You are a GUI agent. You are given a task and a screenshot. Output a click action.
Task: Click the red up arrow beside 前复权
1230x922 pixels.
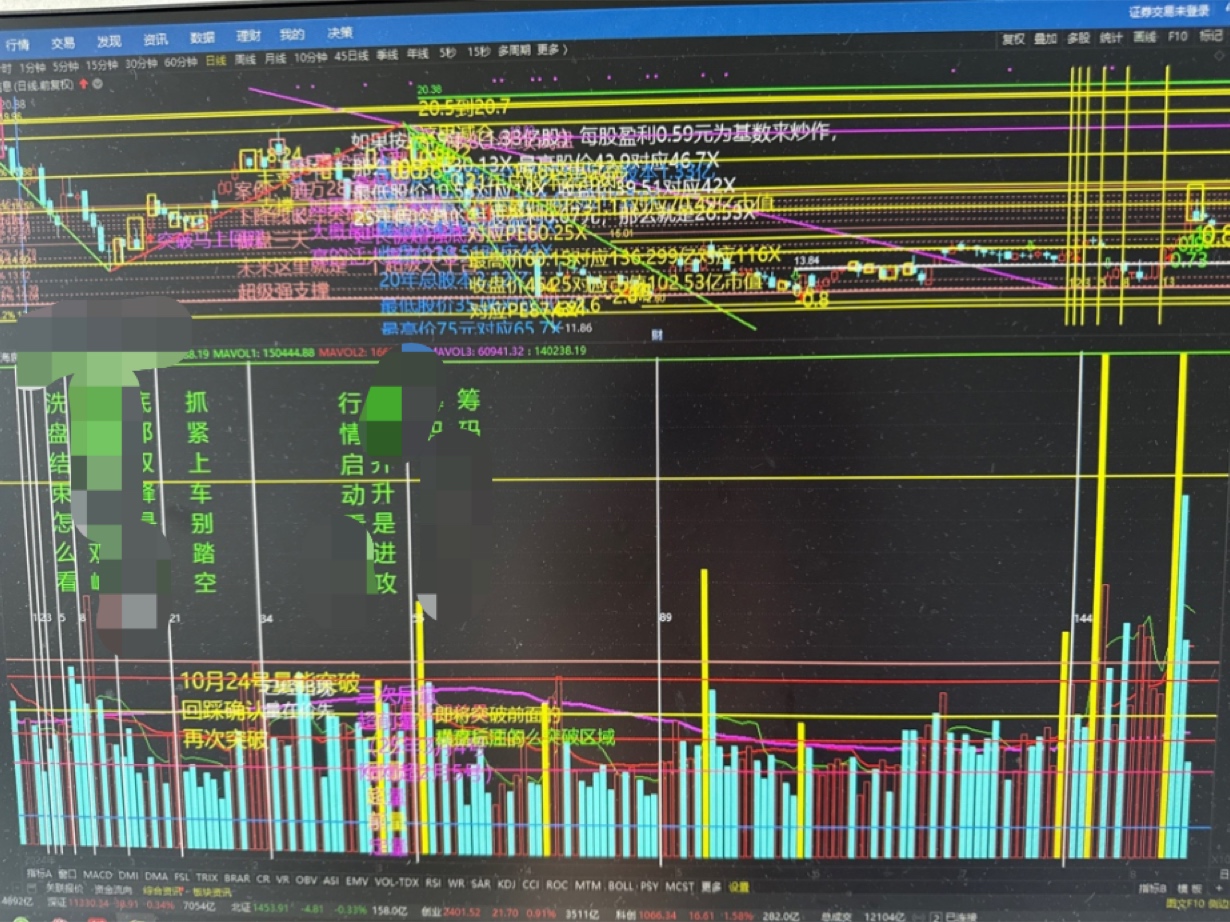(x=83, y=84)
